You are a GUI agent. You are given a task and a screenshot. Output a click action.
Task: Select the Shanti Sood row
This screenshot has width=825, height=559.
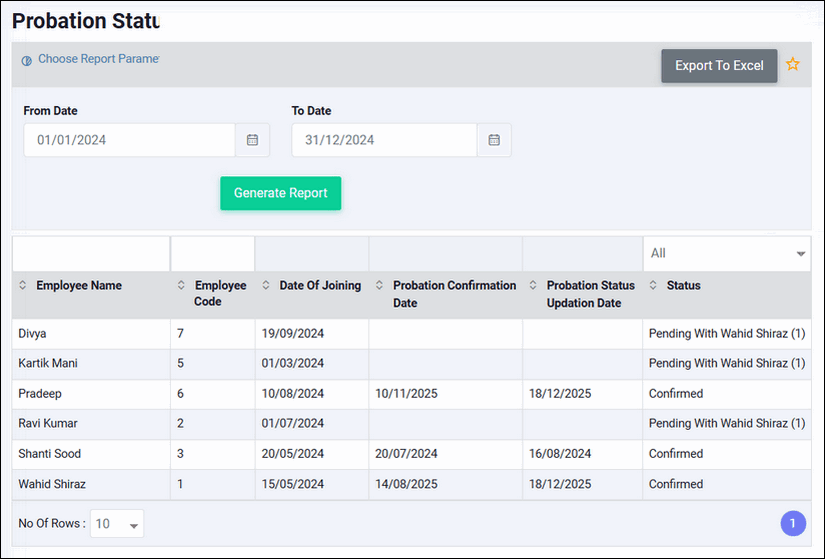point(50,454)
